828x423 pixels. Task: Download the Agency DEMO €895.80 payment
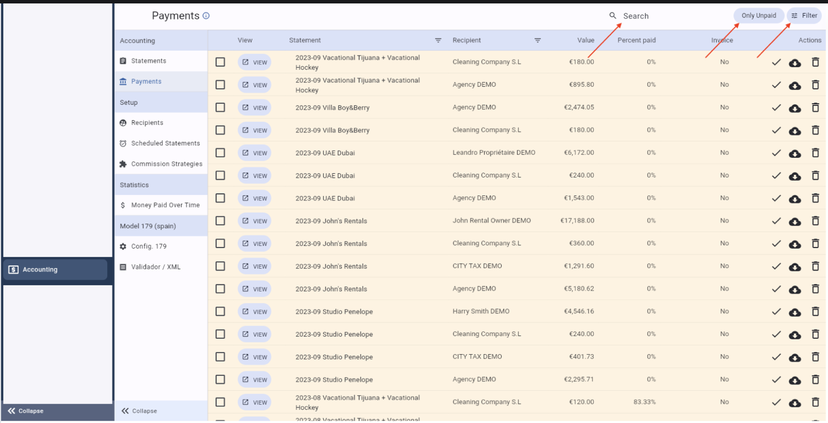795,86
